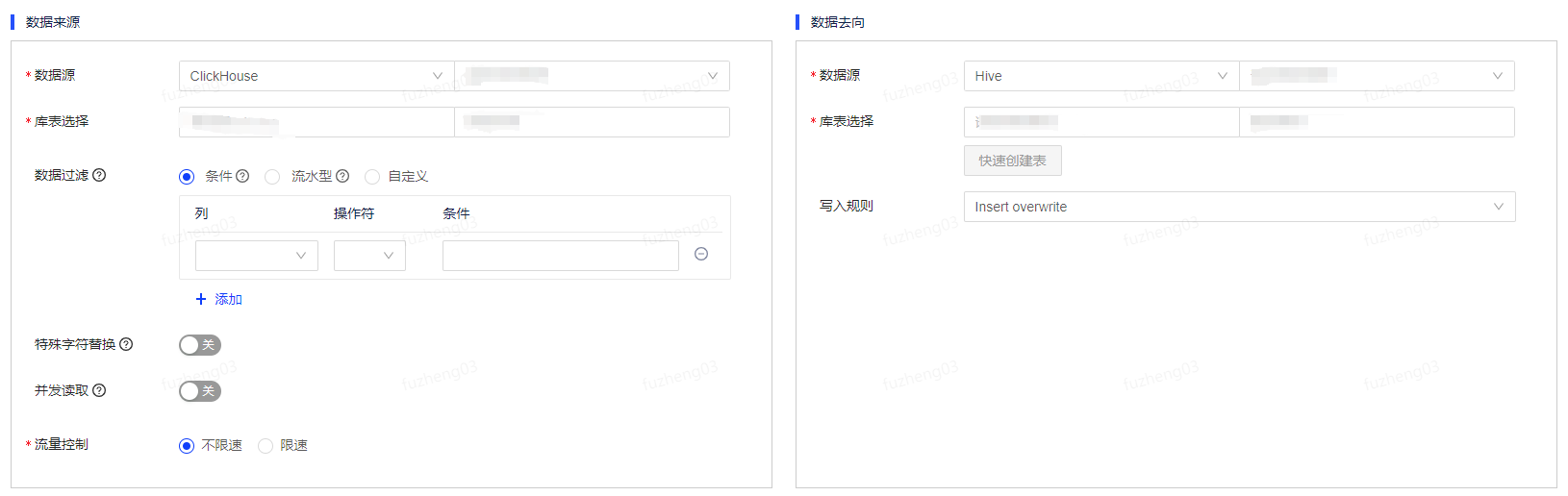Screen dimensions: 1568x496
Task: Click the 添加 link to add condition
Action: click(x=219, y=299)
